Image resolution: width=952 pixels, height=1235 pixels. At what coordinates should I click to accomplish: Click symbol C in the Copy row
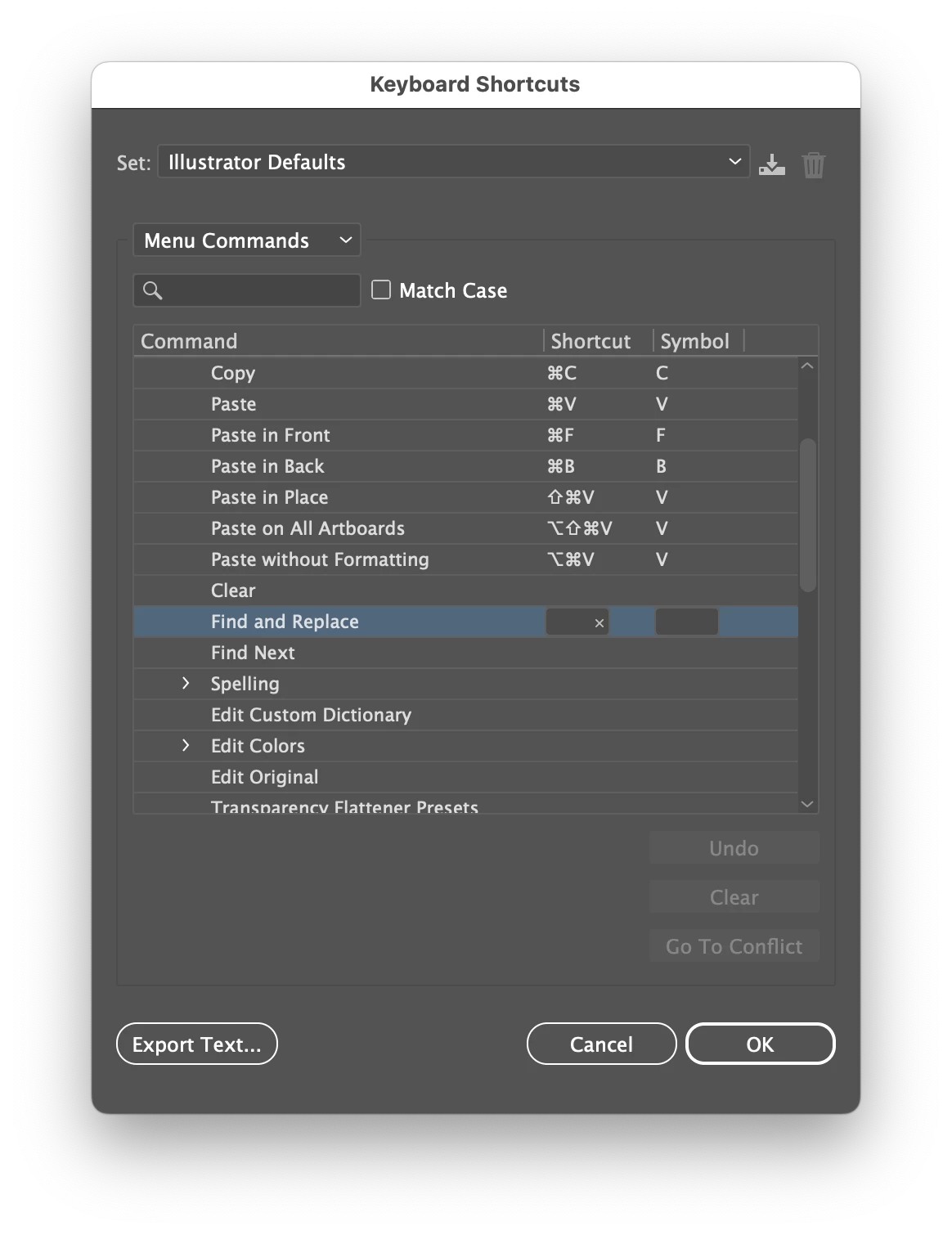662,373
